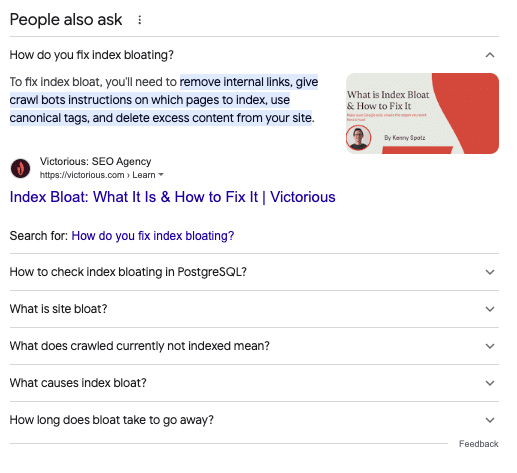Click the highlighted answer snippet text
This screenshot has height=473, width=517.
click(164, 100)
